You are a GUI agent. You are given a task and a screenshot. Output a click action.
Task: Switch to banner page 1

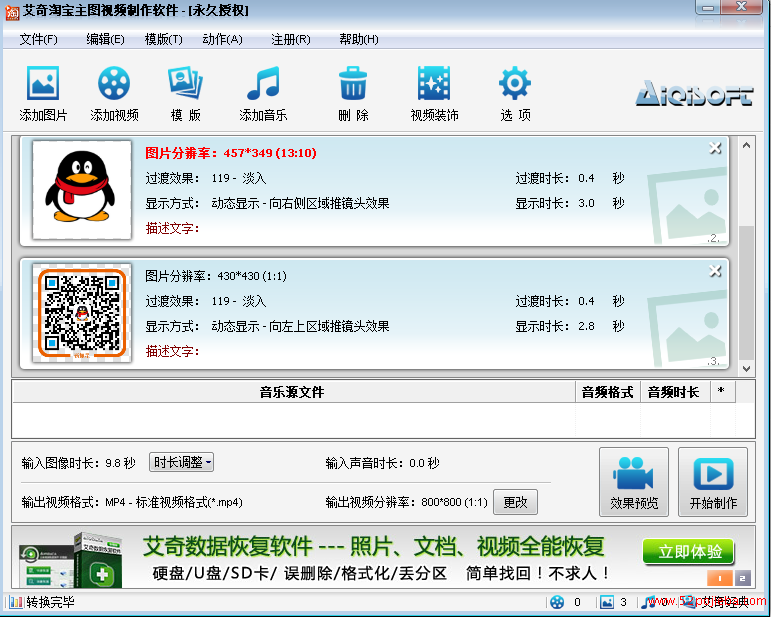click(719, 578)
